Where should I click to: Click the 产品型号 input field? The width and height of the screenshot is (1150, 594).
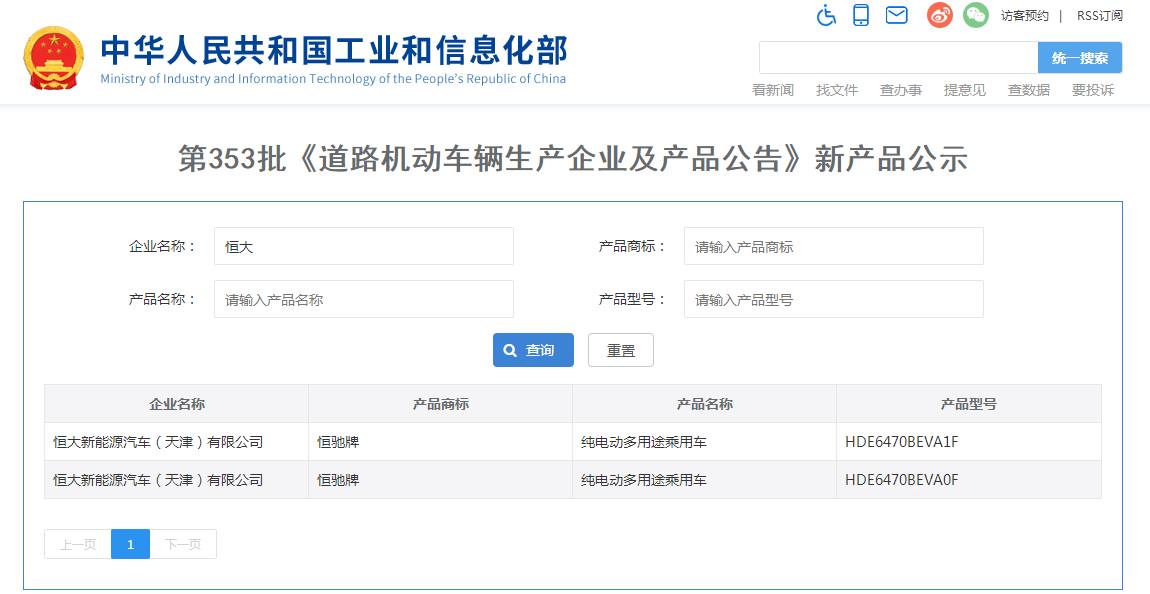833,299
